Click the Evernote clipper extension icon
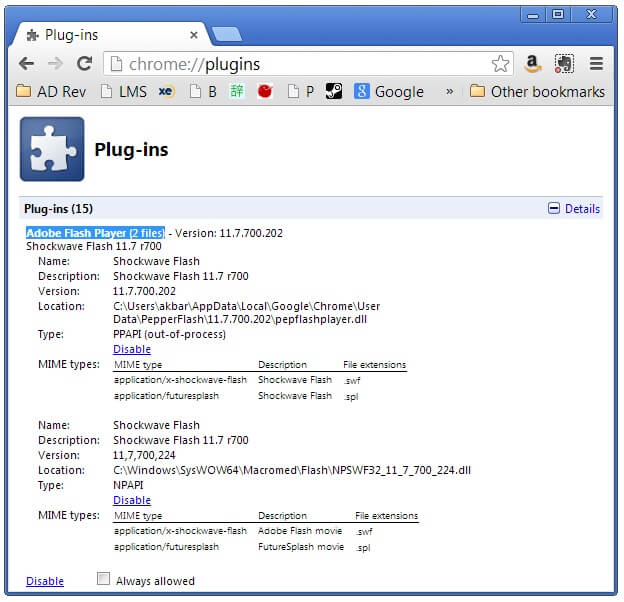This screenshot has width=624, height=602. pyautogui.click(x=564, y=64)
